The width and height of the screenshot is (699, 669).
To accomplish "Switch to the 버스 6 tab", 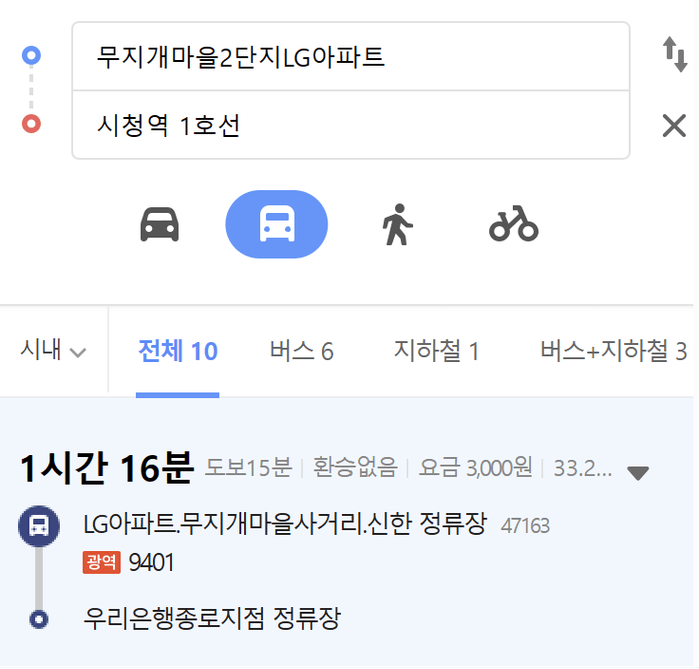I will 302,351.
